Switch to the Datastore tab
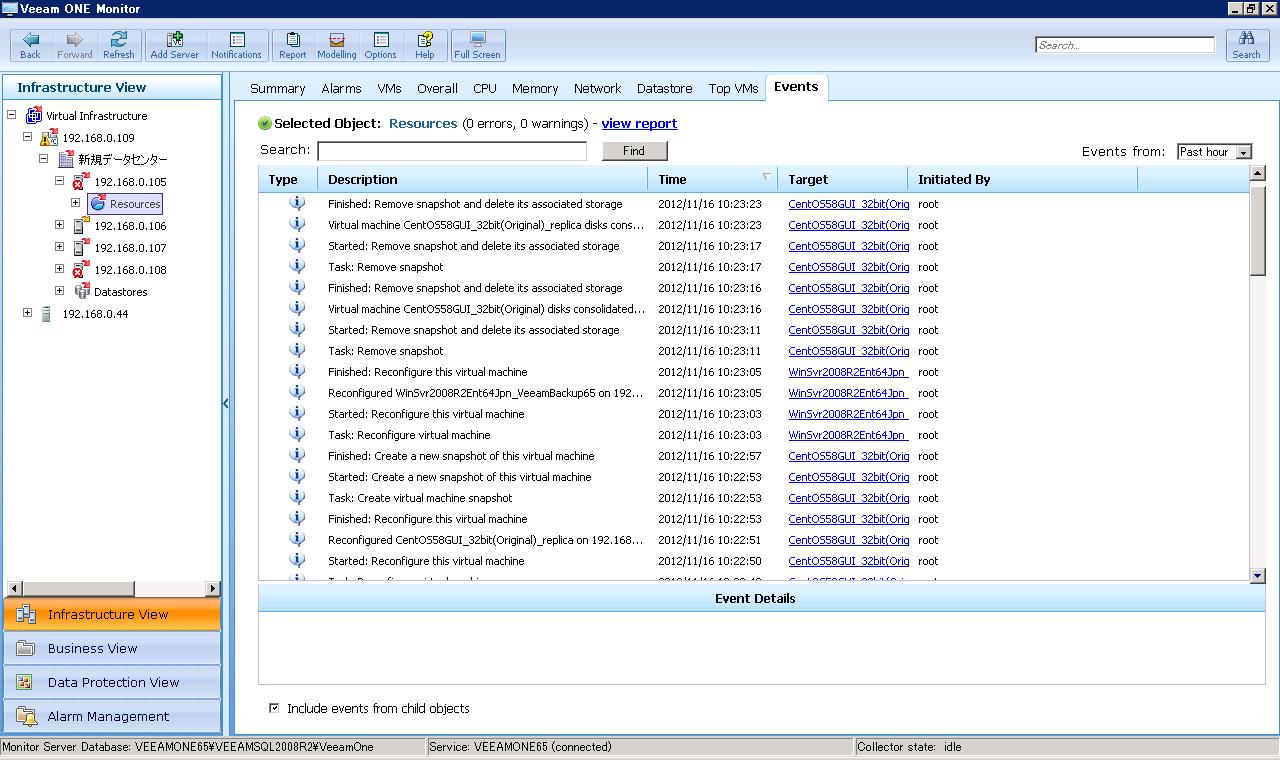 (664, 88)
